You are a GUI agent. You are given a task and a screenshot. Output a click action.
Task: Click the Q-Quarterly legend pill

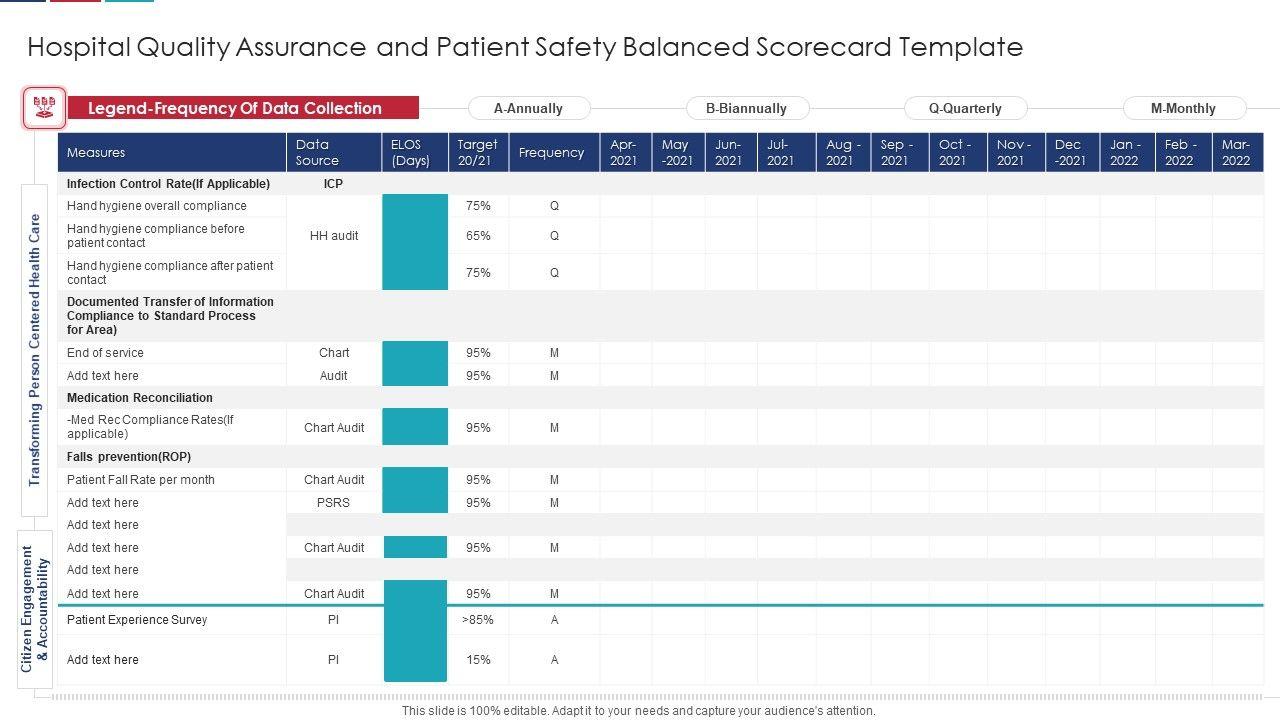point(965,108)
